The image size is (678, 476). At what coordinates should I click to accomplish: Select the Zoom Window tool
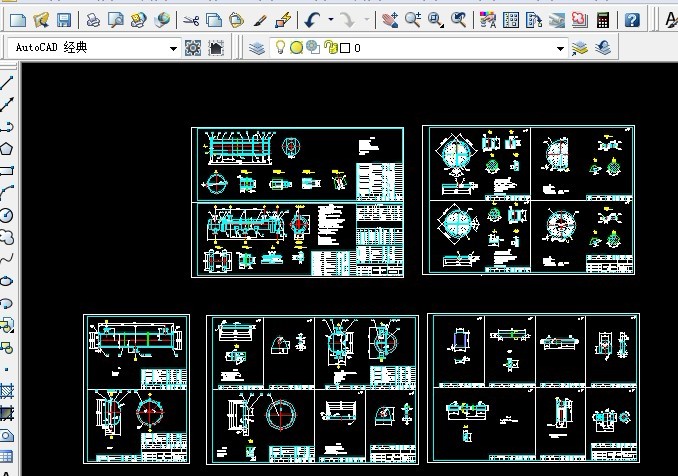pos(435,20)
